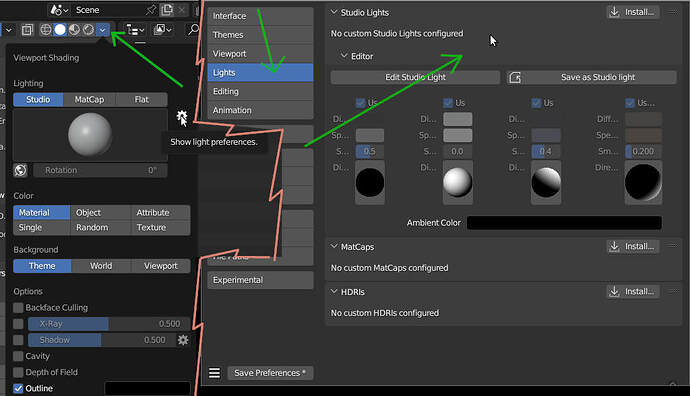The width and height of the screenshot is (690, 396).
Task: Open the viewport shading options dropdown arrow
Action: tap(103, 29)
